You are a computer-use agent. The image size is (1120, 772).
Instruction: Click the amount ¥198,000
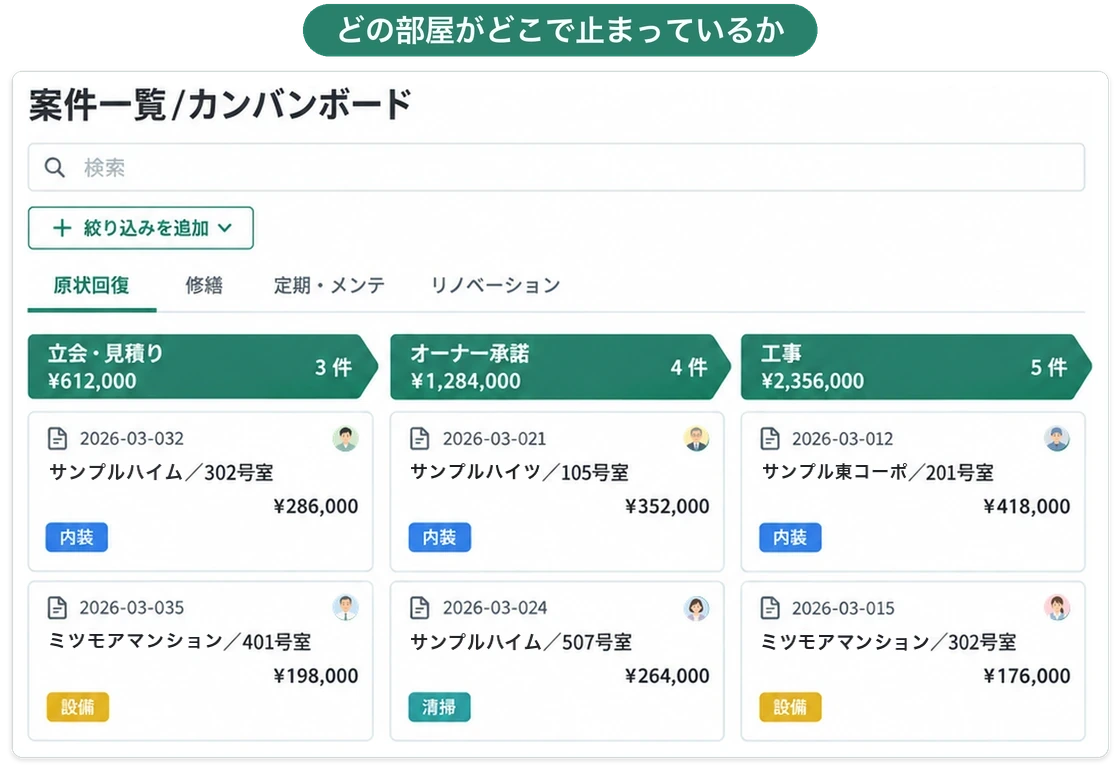pyautogui.click(x=316, y=676)
